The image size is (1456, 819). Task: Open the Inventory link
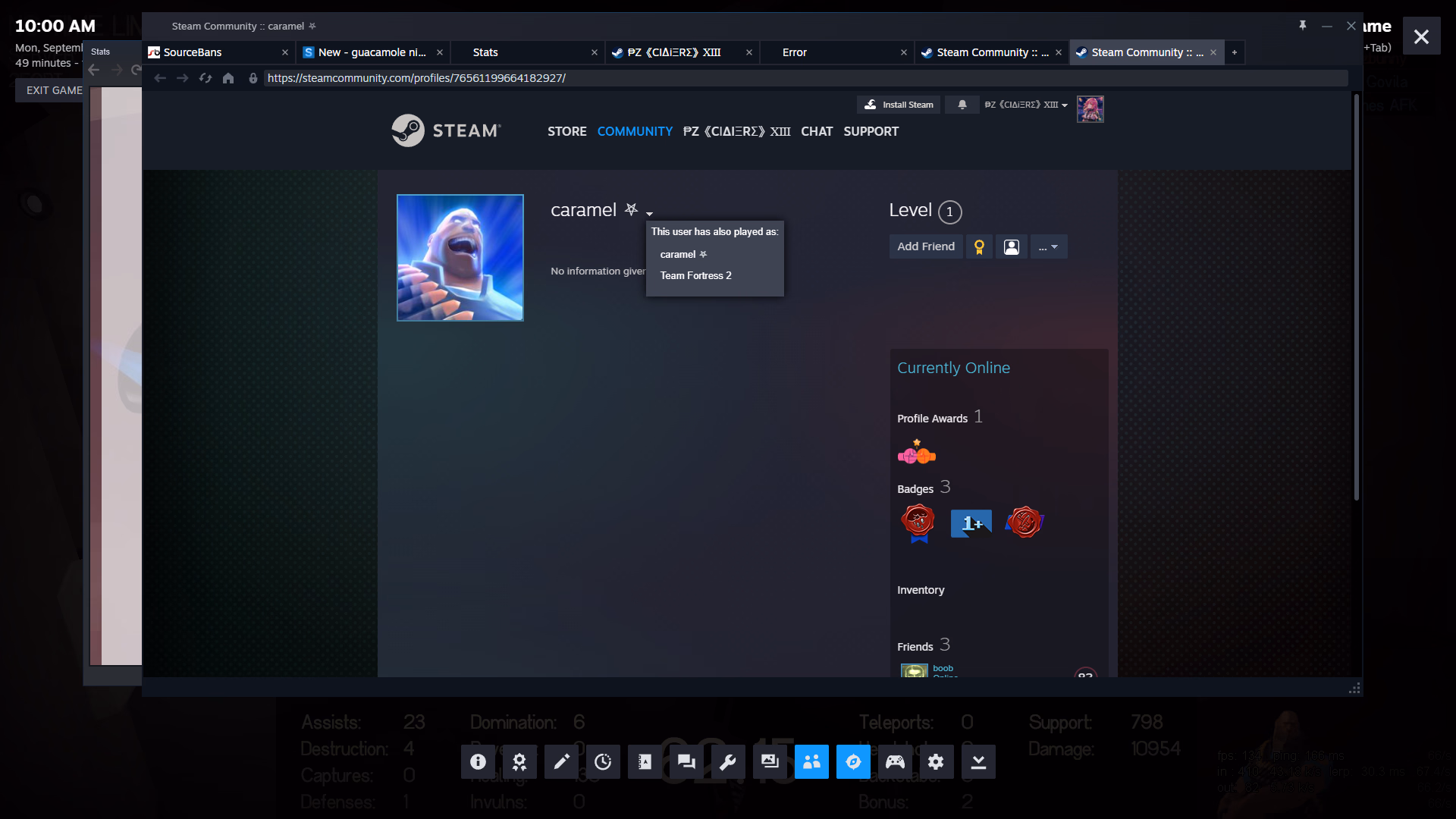[921, 590]
